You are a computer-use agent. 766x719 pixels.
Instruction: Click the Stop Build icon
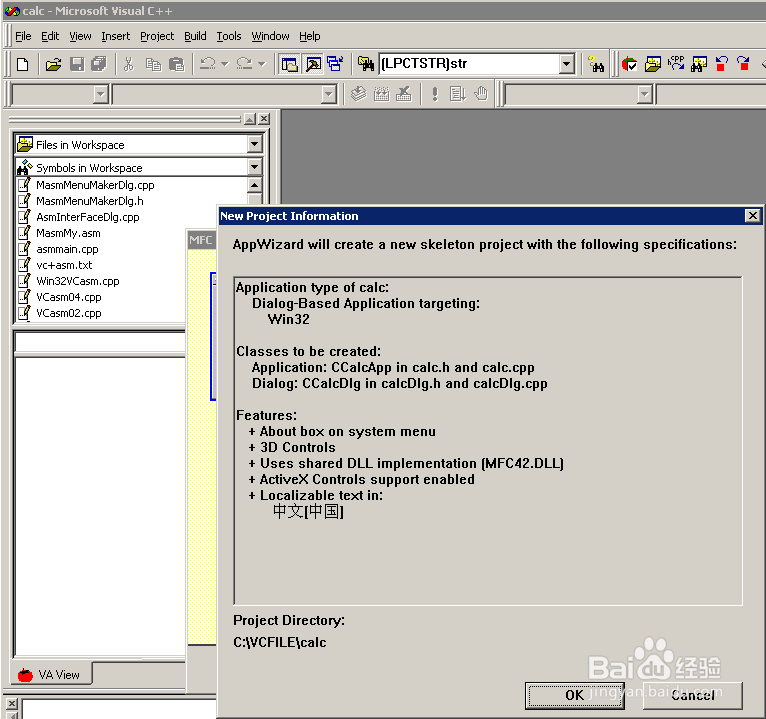pos(404,94)
